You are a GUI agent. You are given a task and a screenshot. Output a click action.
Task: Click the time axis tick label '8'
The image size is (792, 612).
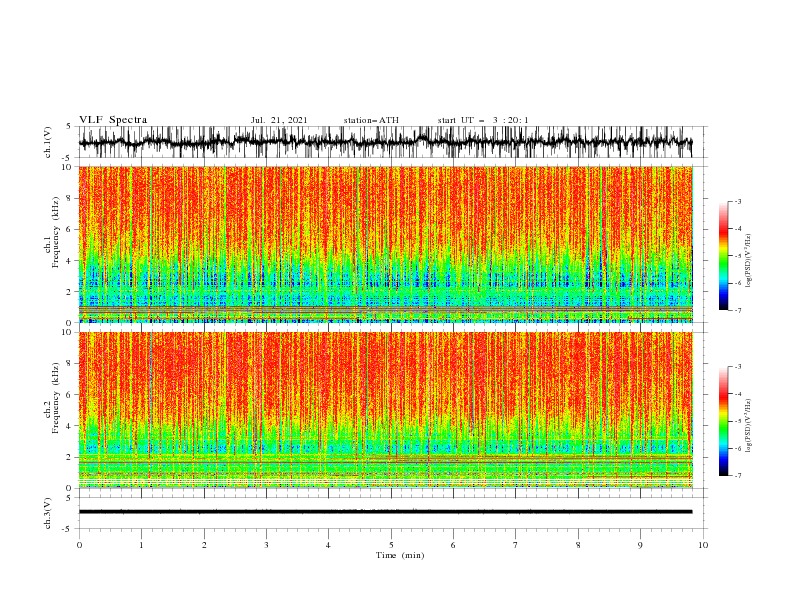tap(578, 545)
